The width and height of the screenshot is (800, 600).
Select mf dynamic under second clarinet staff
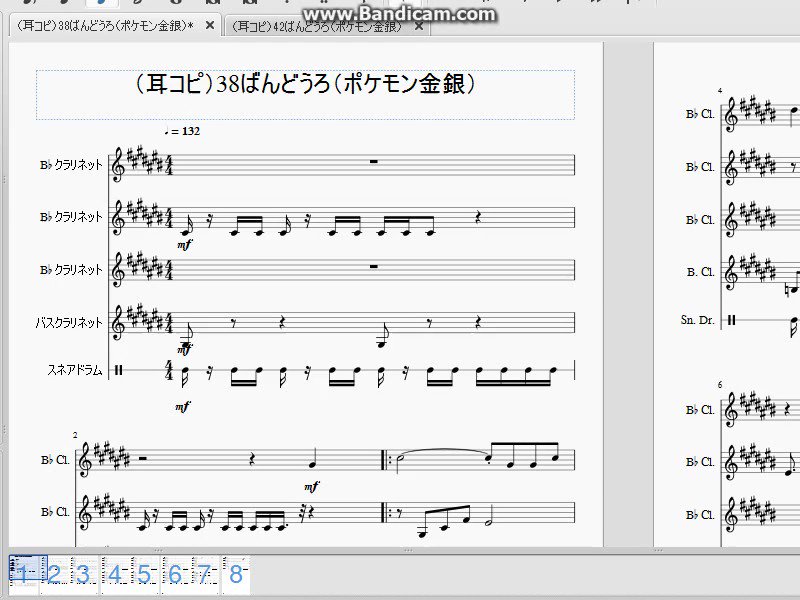pyautogui.click(x=184, y=245)
